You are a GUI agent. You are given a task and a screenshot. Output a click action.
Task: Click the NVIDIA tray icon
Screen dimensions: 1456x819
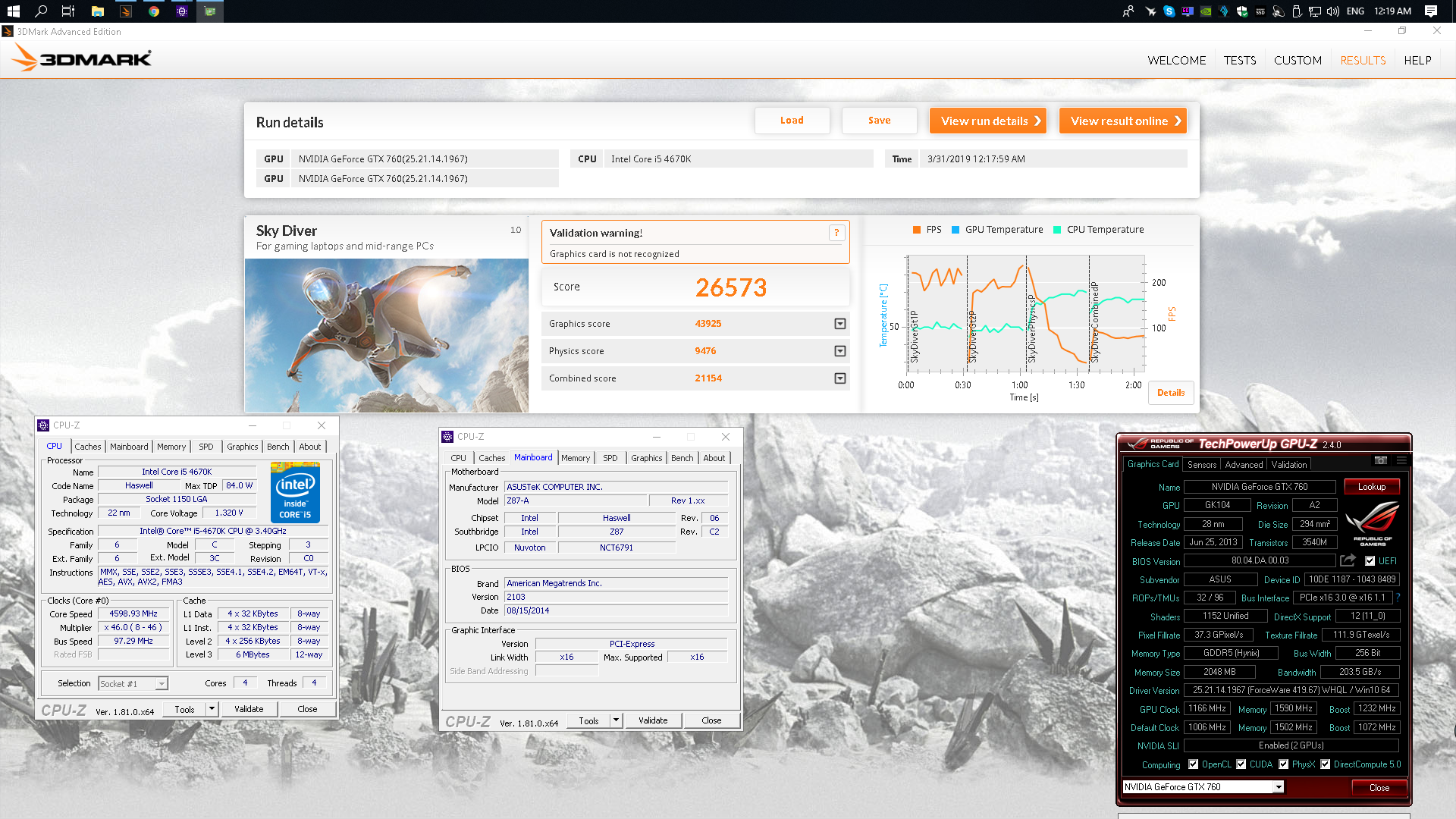1206,11
